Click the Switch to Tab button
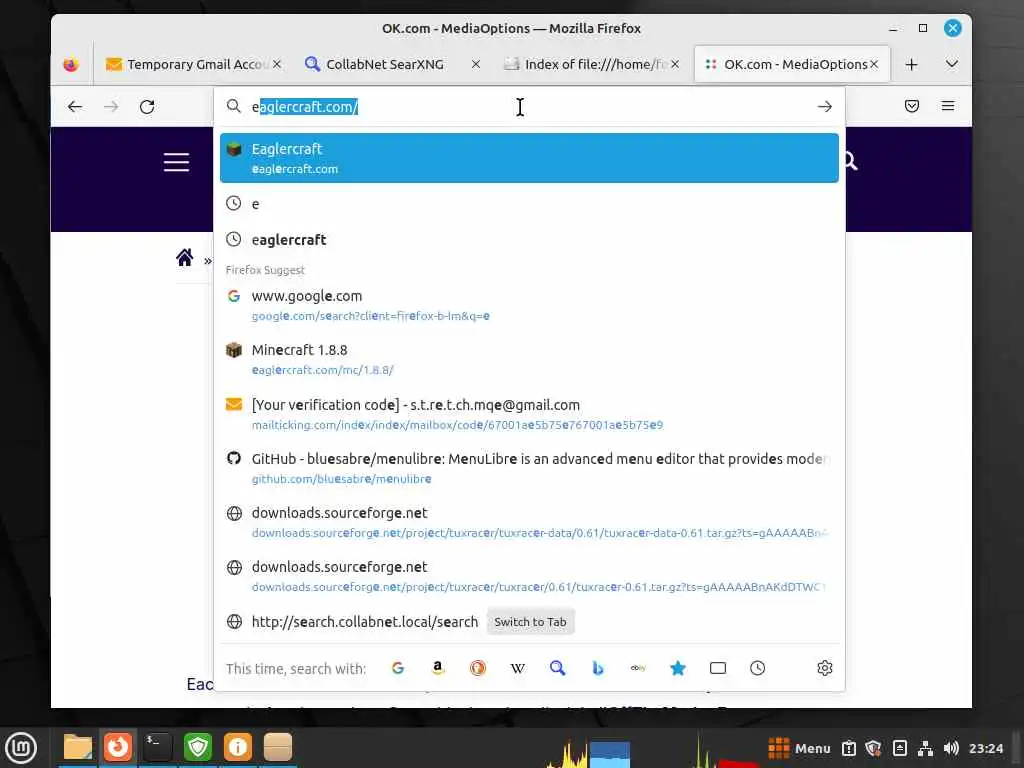The width and height of the screenshot is (1024, 768). [530, 622]
